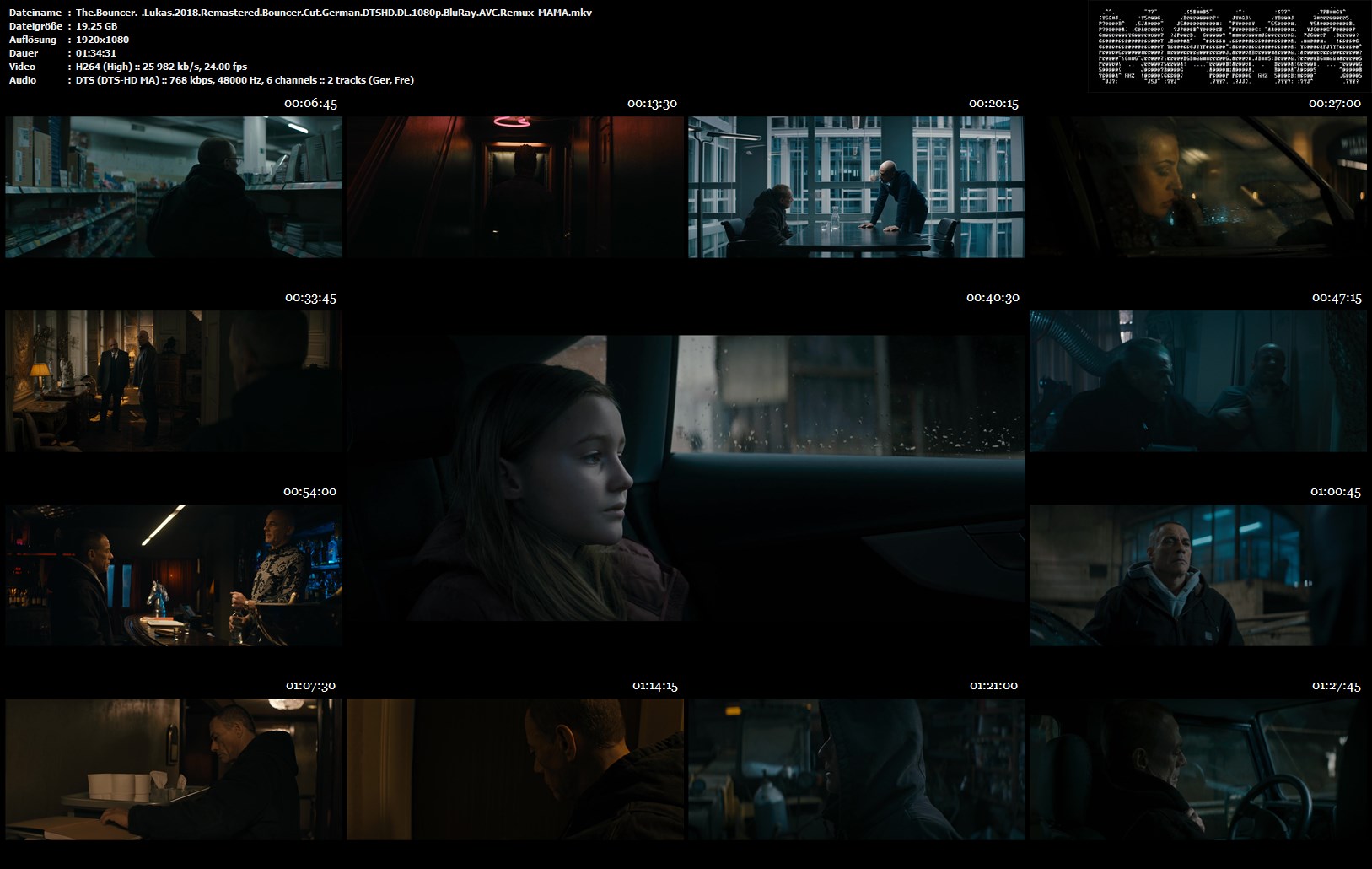Click the large girl-in-car frame at 00:40:30
Viewport: 1372px width, 869px height.
pos(686,478)
